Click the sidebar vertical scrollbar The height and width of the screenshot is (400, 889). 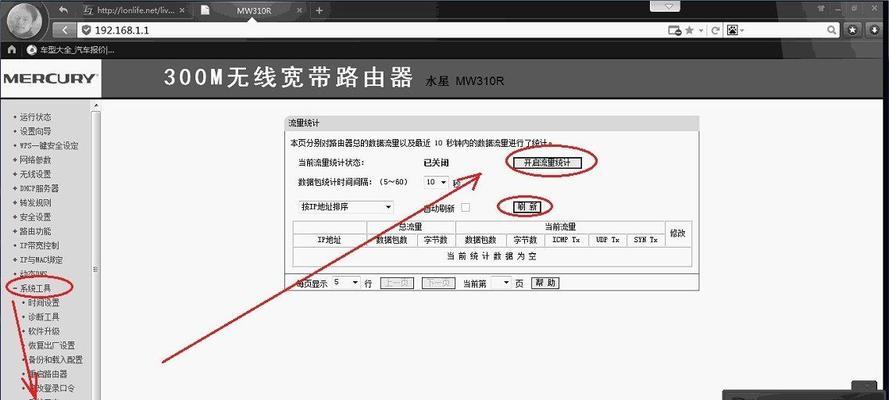(x=96, y=249)
